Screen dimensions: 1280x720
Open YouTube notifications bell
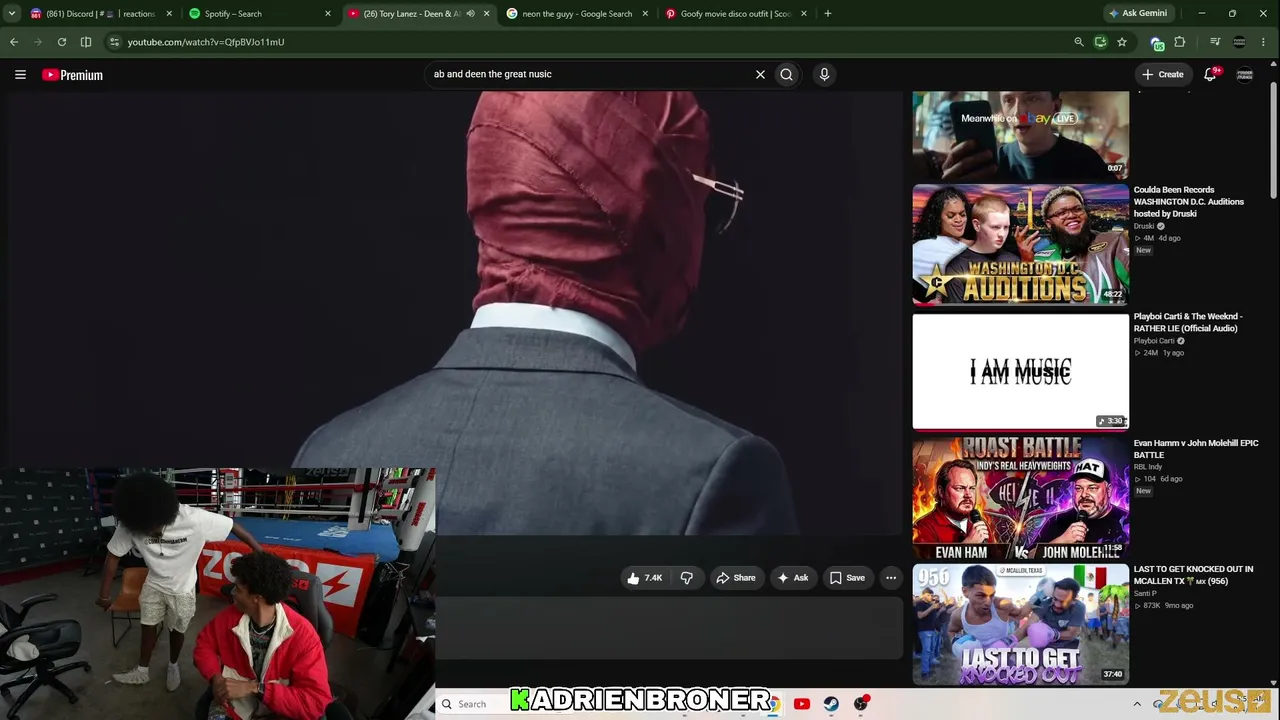pos(1210,74)
